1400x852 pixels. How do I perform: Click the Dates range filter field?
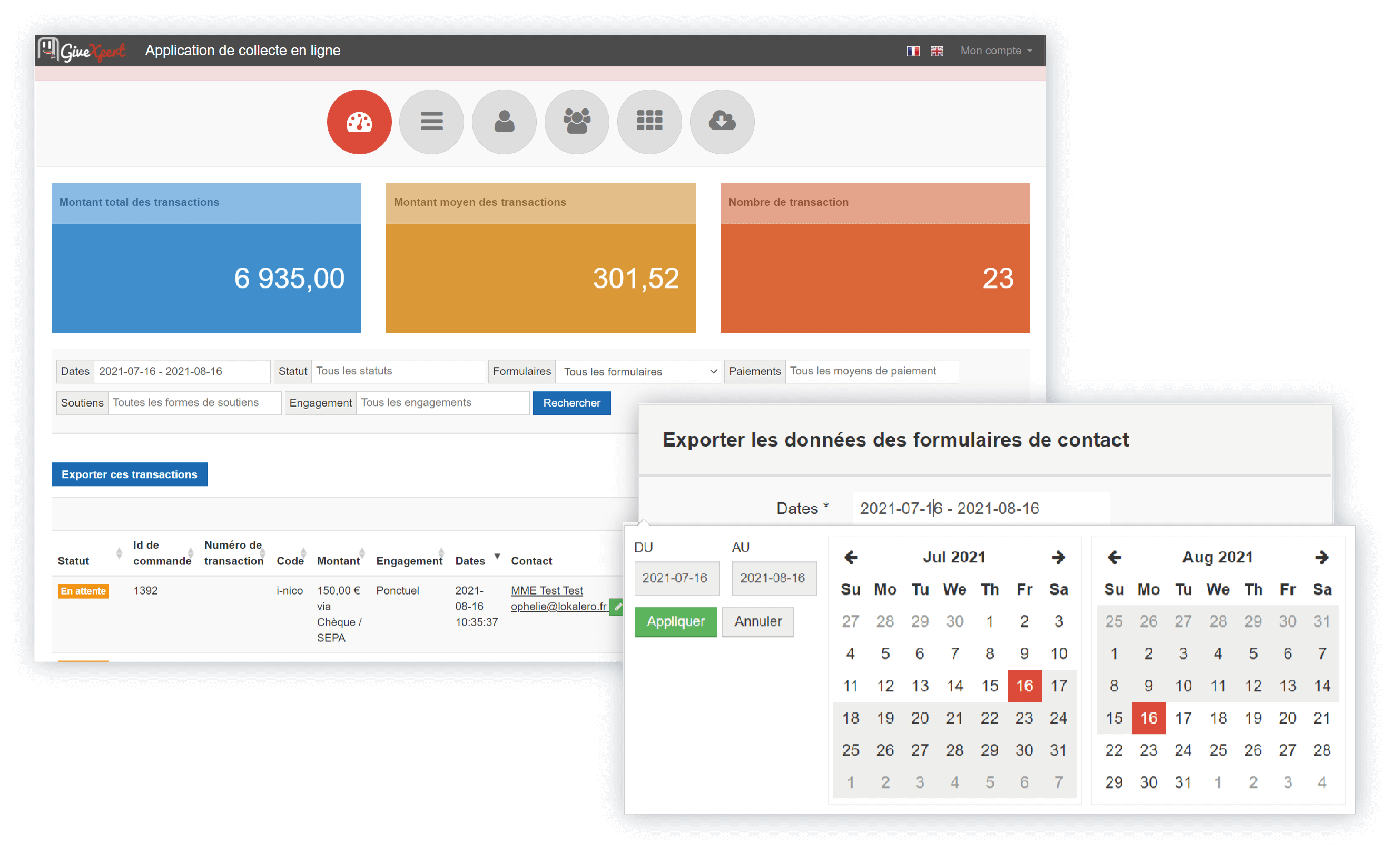click(182, 371)
